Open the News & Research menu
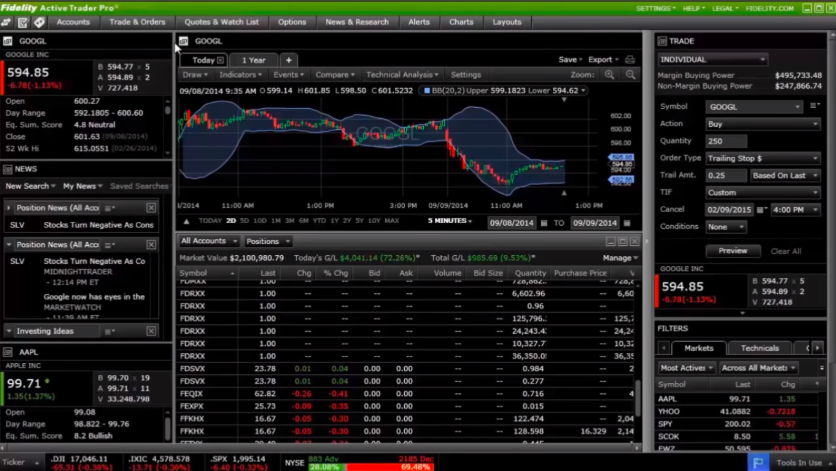 coord(357,22)
